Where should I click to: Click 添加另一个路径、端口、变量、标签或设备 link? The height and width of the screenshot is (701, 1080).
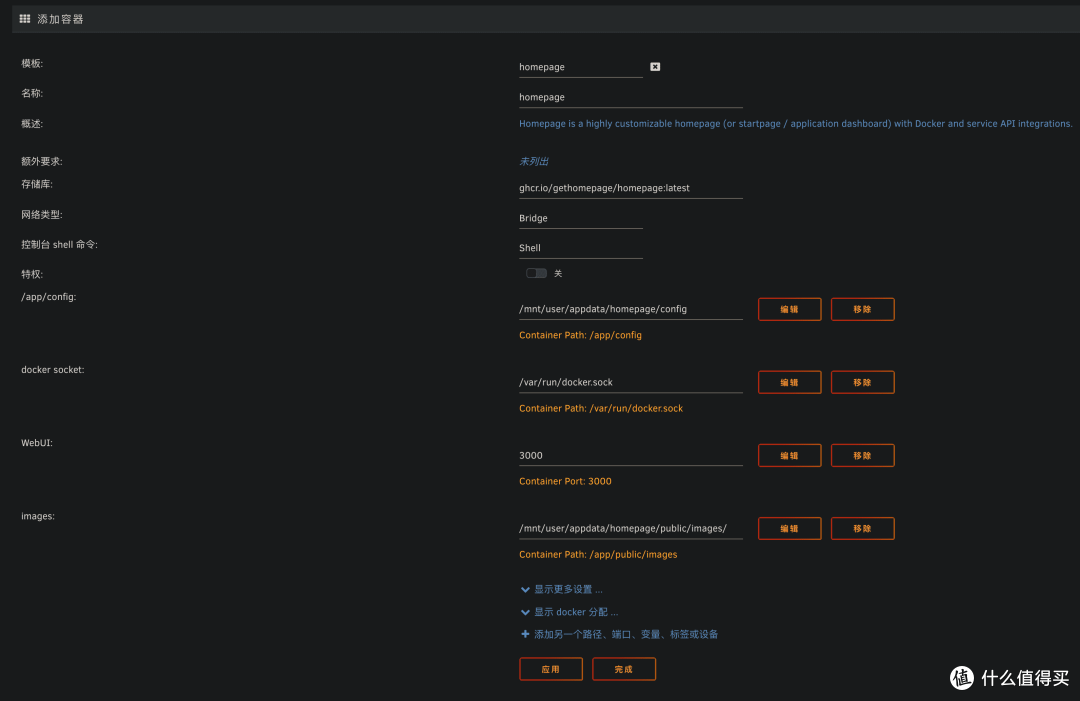click(626, 634)
